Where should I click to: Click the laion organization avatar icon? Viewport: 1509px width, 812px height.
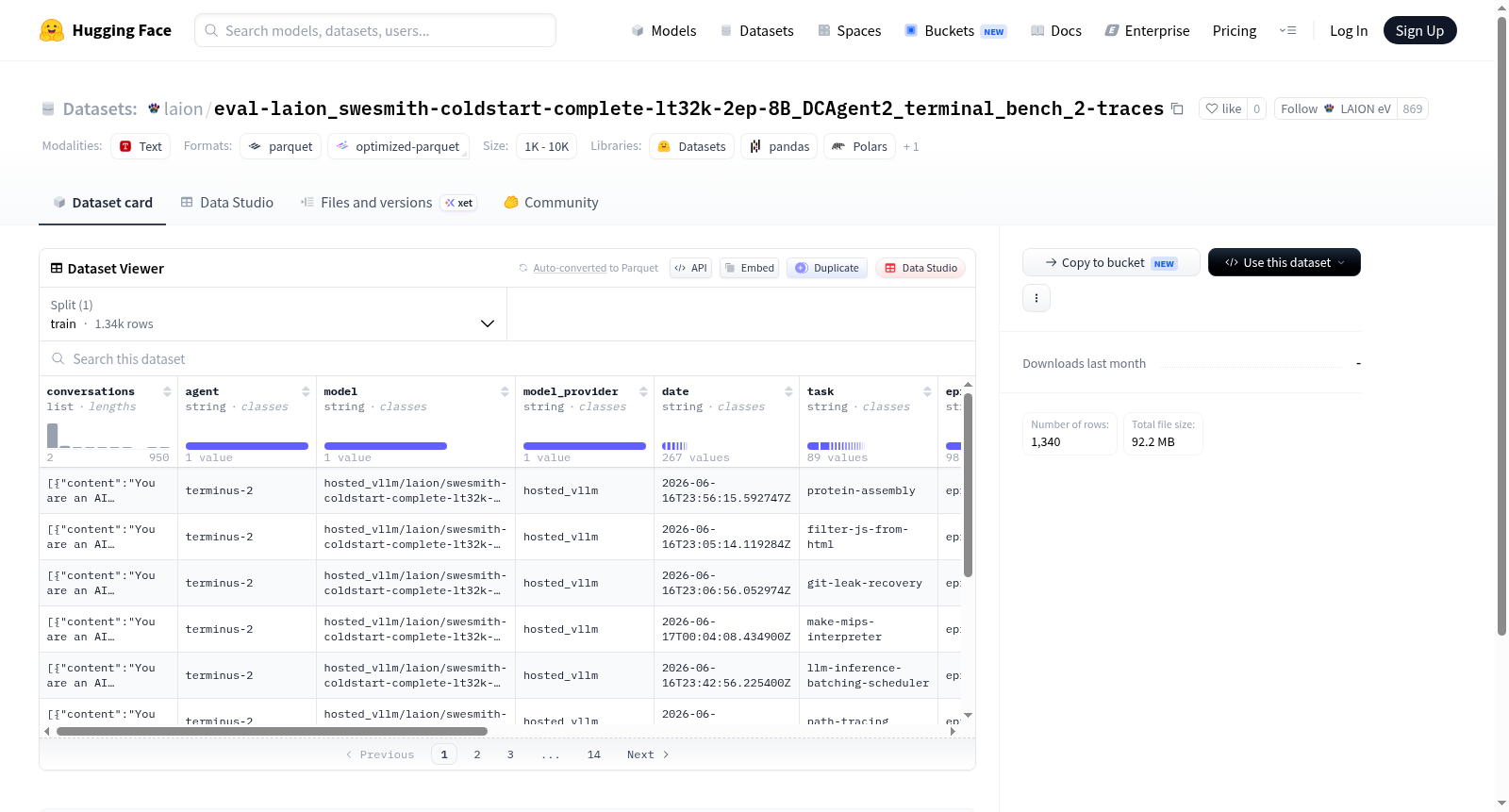pos(154,108)
